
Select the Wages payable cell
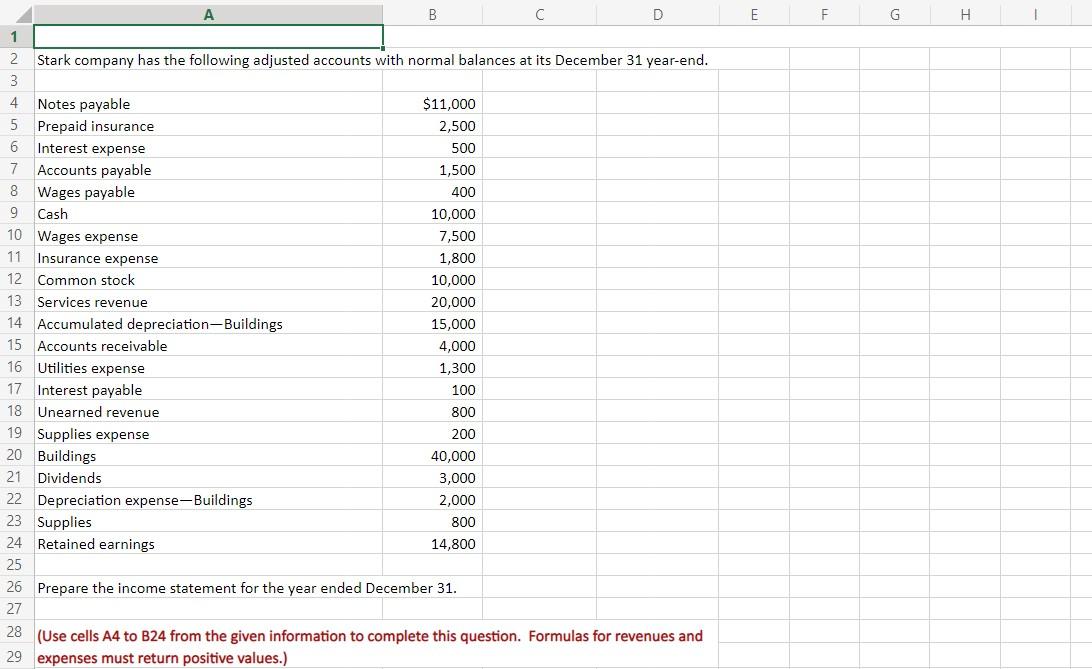(x=208, y=191)
